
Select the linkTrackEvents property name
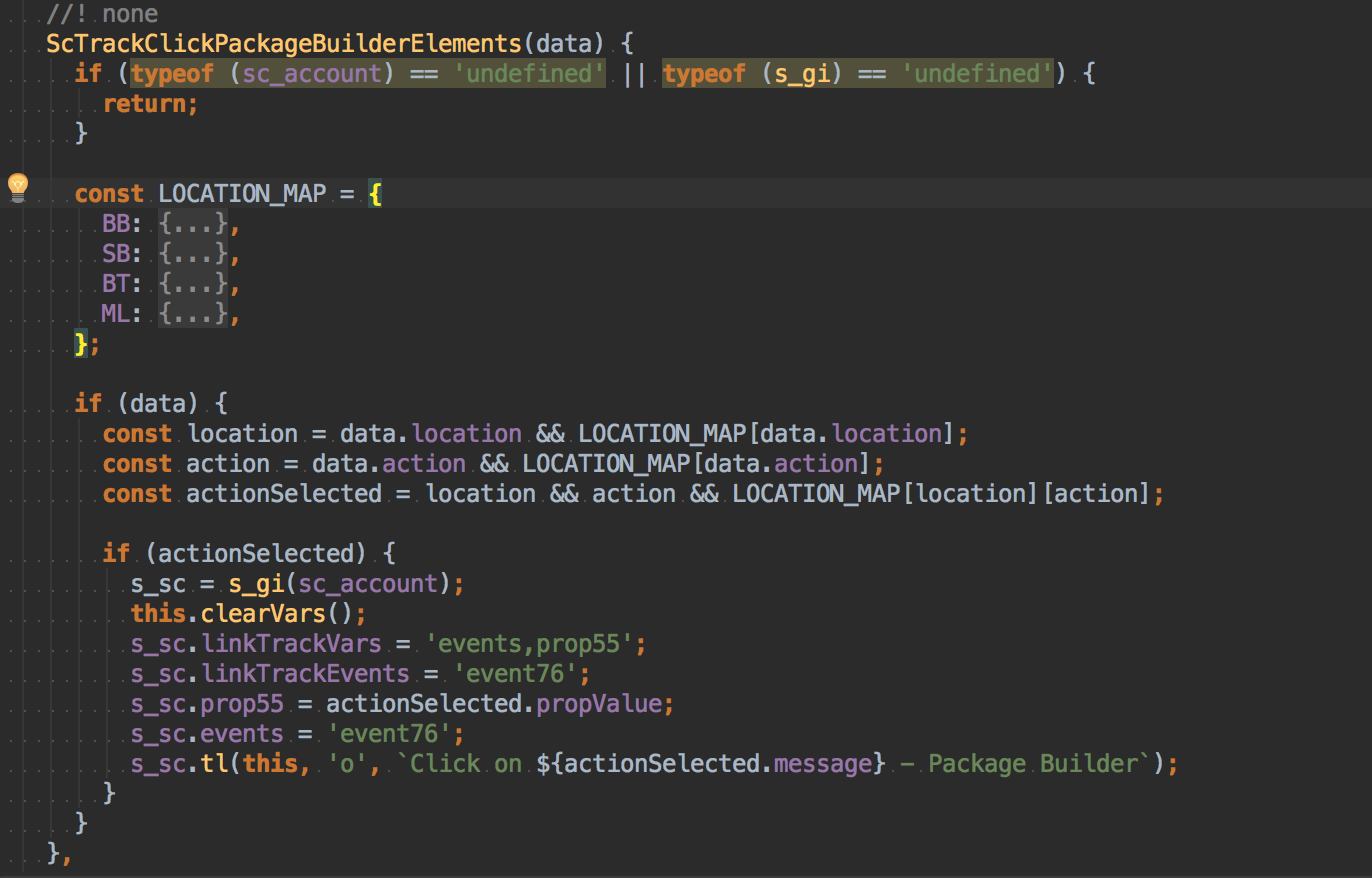[305, 674]
